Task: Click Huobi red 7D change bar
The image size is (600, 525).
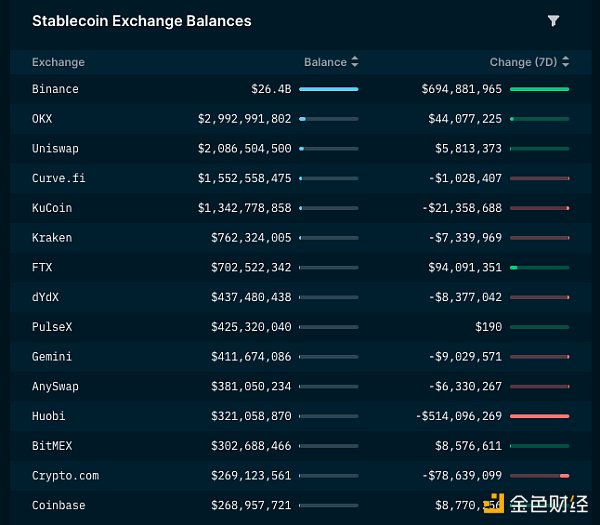Action: (540, 416)
